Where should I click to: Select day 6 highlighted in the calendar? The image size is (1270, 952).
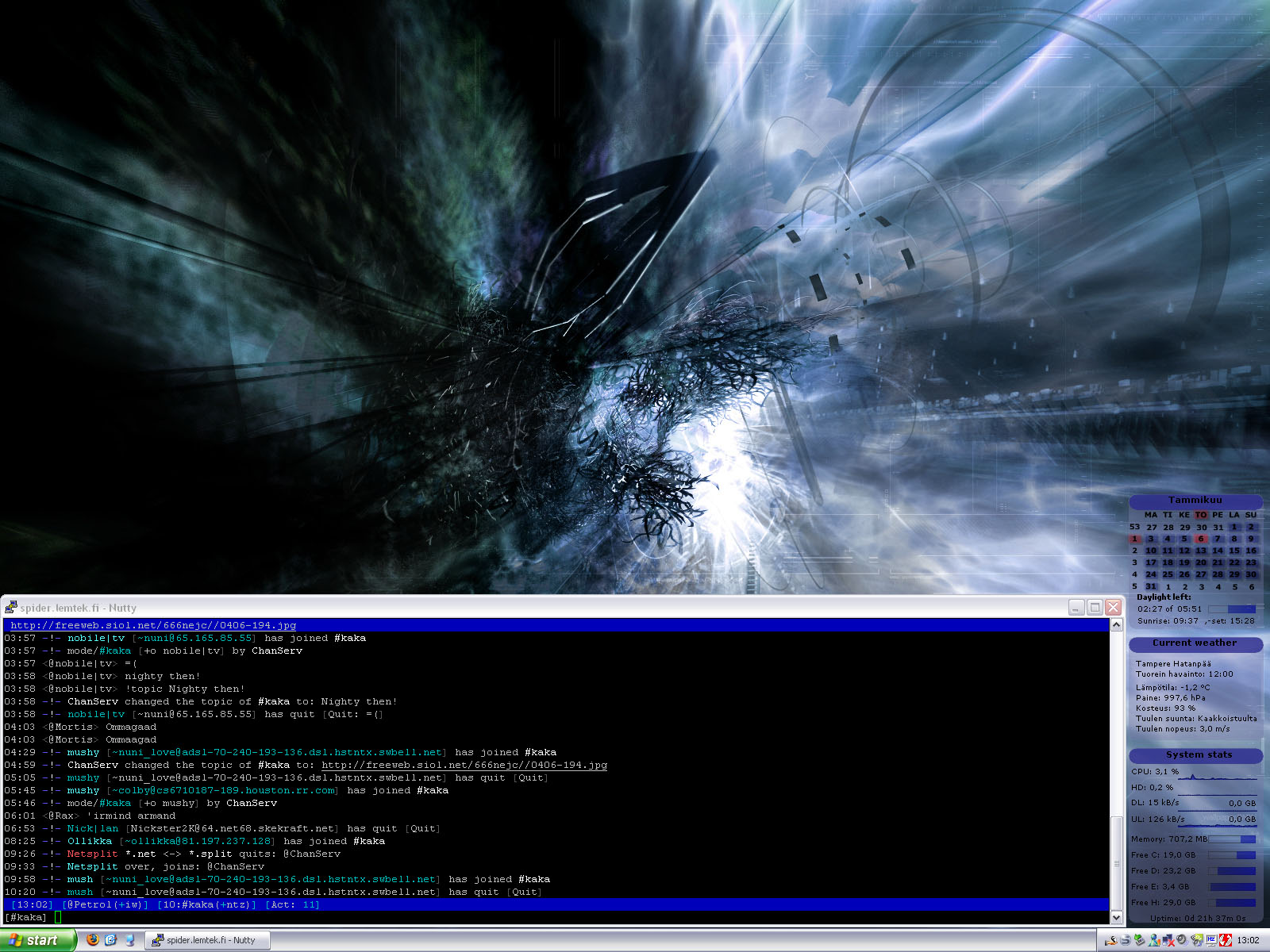(1201, 539)
